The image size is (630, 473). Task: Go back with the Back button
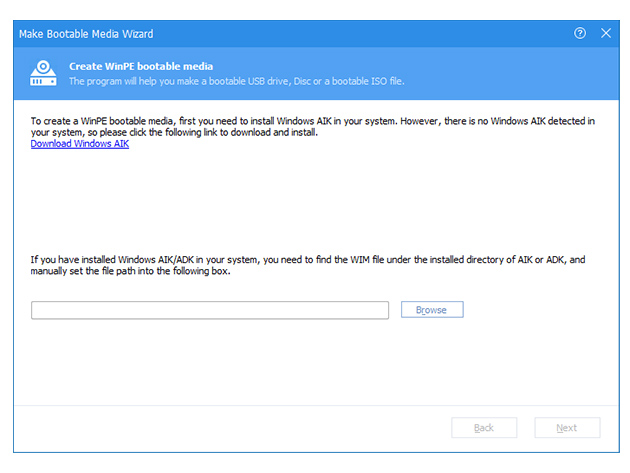(484, 428)
